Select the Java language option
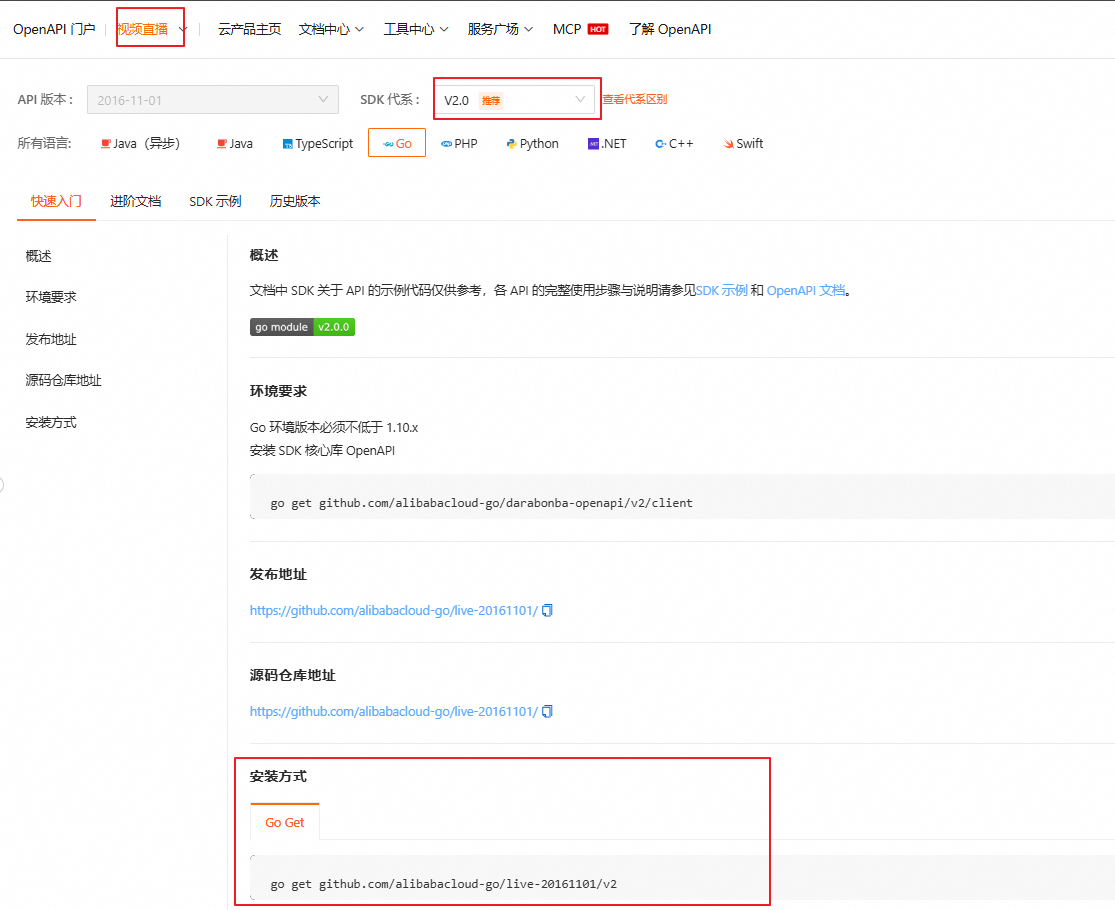This screenshot has width=1115, height=910. pyautogui.click(x=235, y=144)
